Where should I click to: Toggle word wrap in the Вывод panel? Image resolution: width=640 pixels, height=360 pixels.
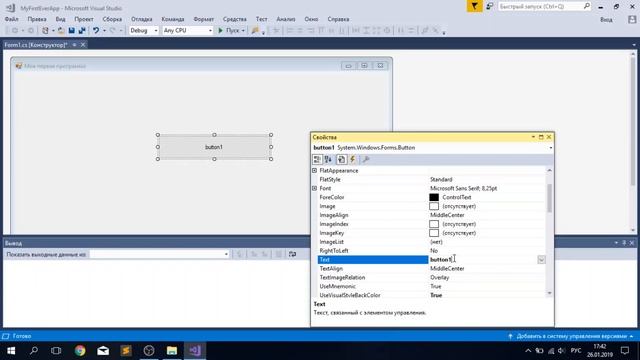(x=293, y=254)
